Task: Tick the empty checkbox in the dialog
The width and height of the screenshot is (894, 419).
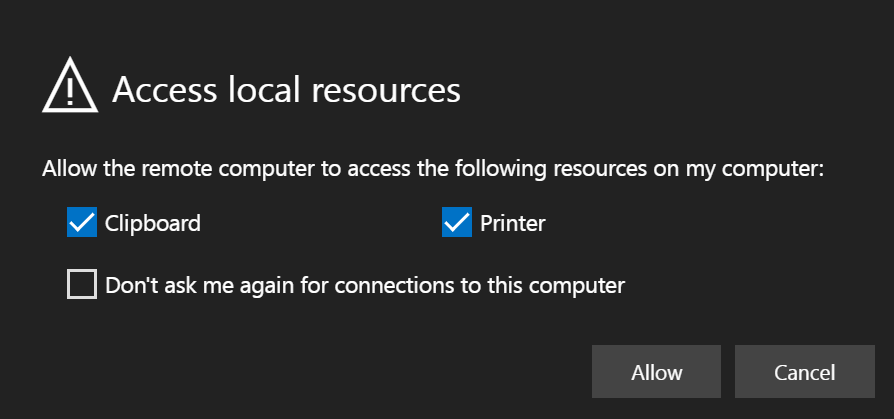Action: pyautogui.click(x=81, y=284)
